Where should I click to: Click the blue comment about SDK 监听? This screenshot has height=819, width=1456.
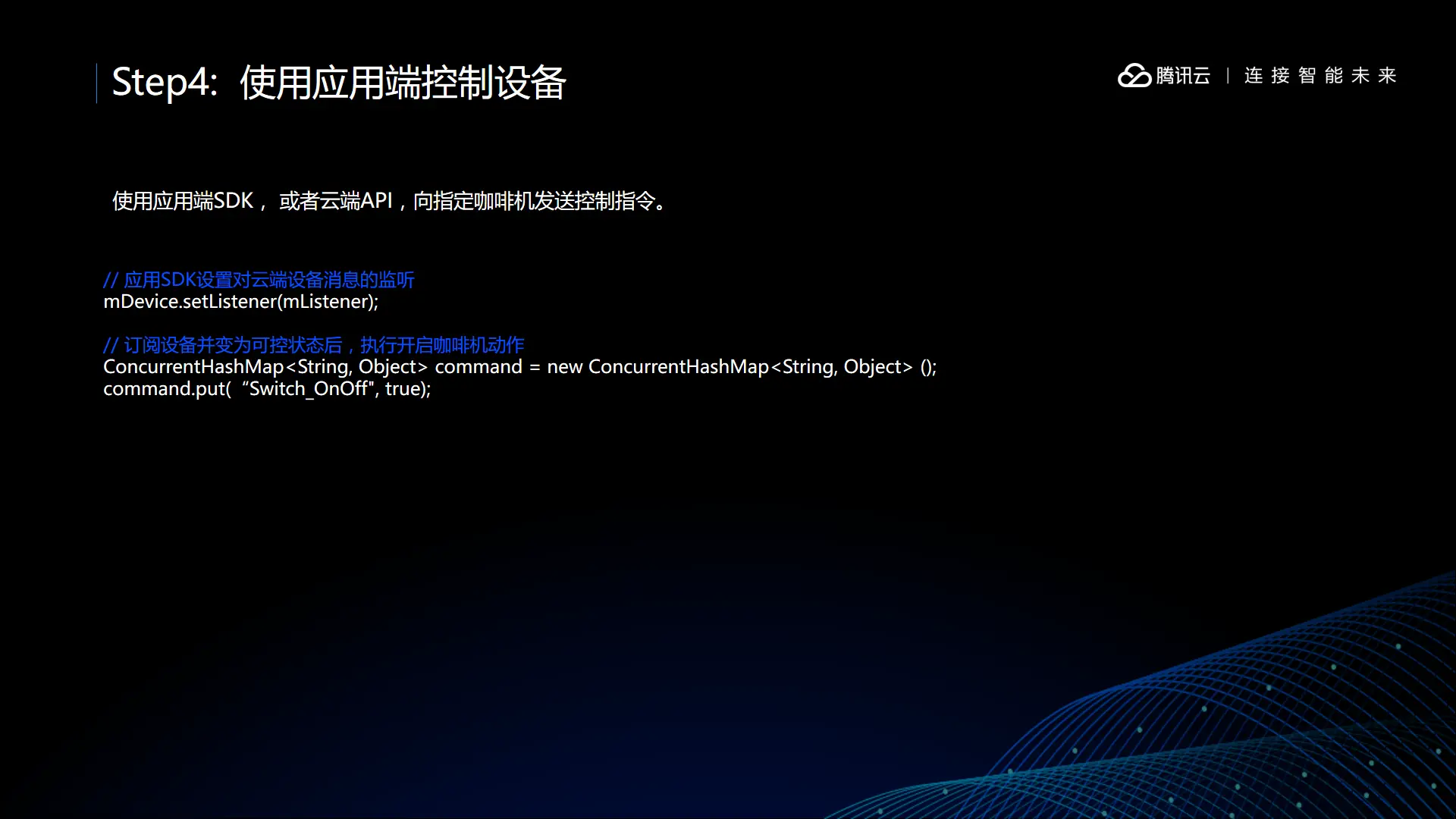click(x=259, y=280)
